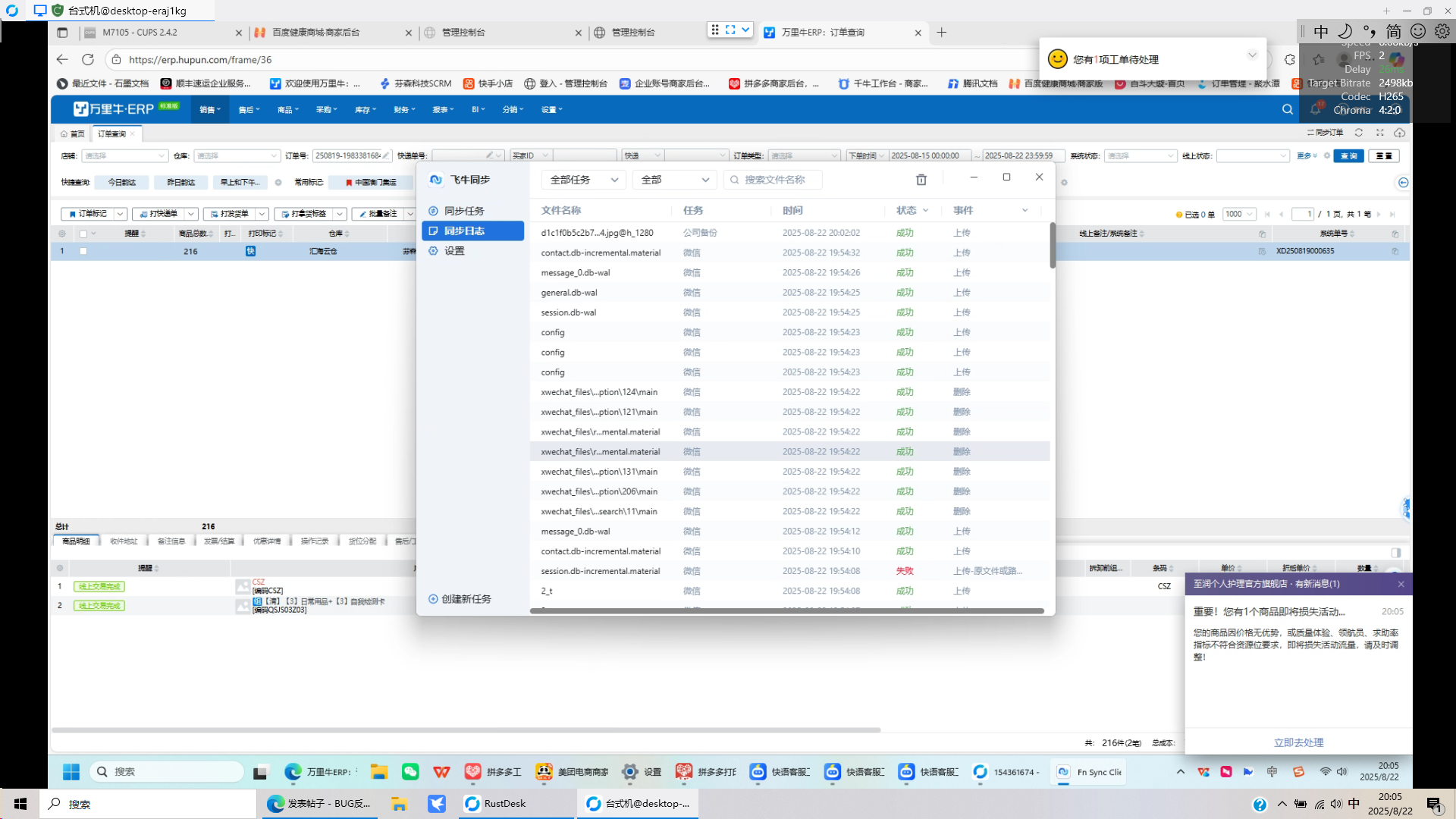1456x819 pixels.
Task: Click the ERP horizontal scrollbar under the detail table
Action: pos(466,730)
